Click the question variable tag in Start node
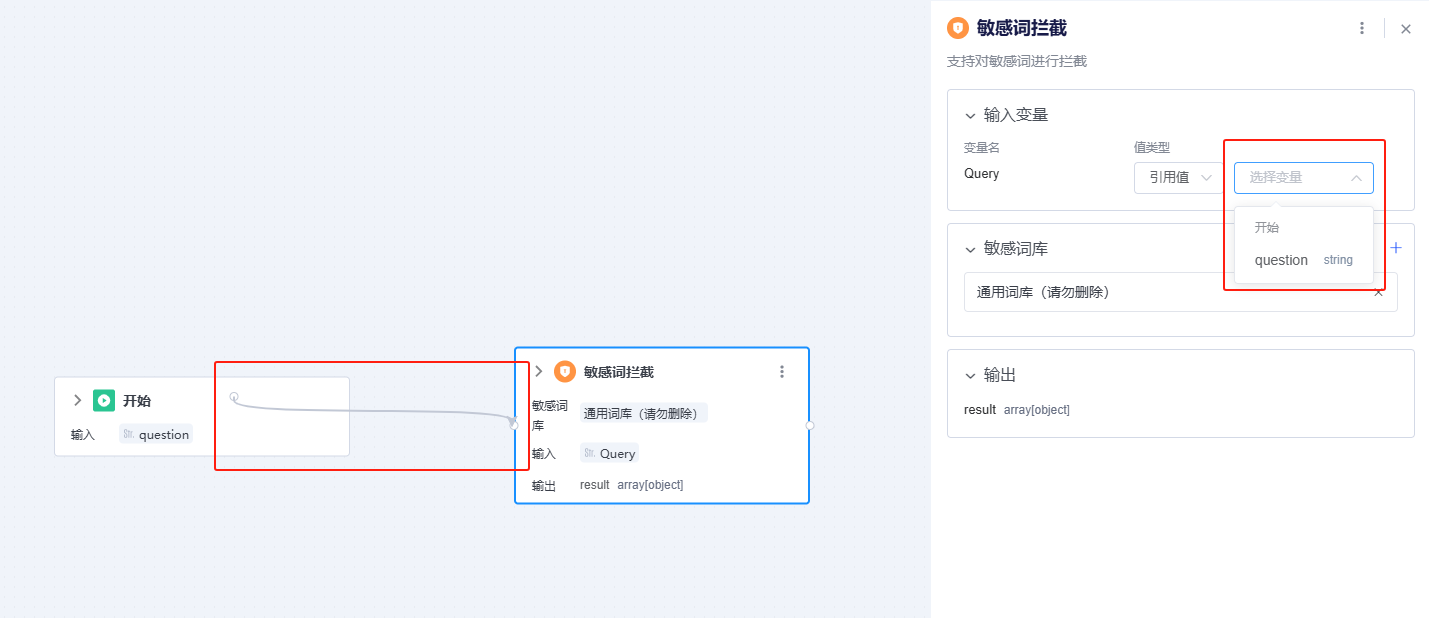Image resolution: width=1429 pixels, height=618 pixels. click(x=155, y=434)
